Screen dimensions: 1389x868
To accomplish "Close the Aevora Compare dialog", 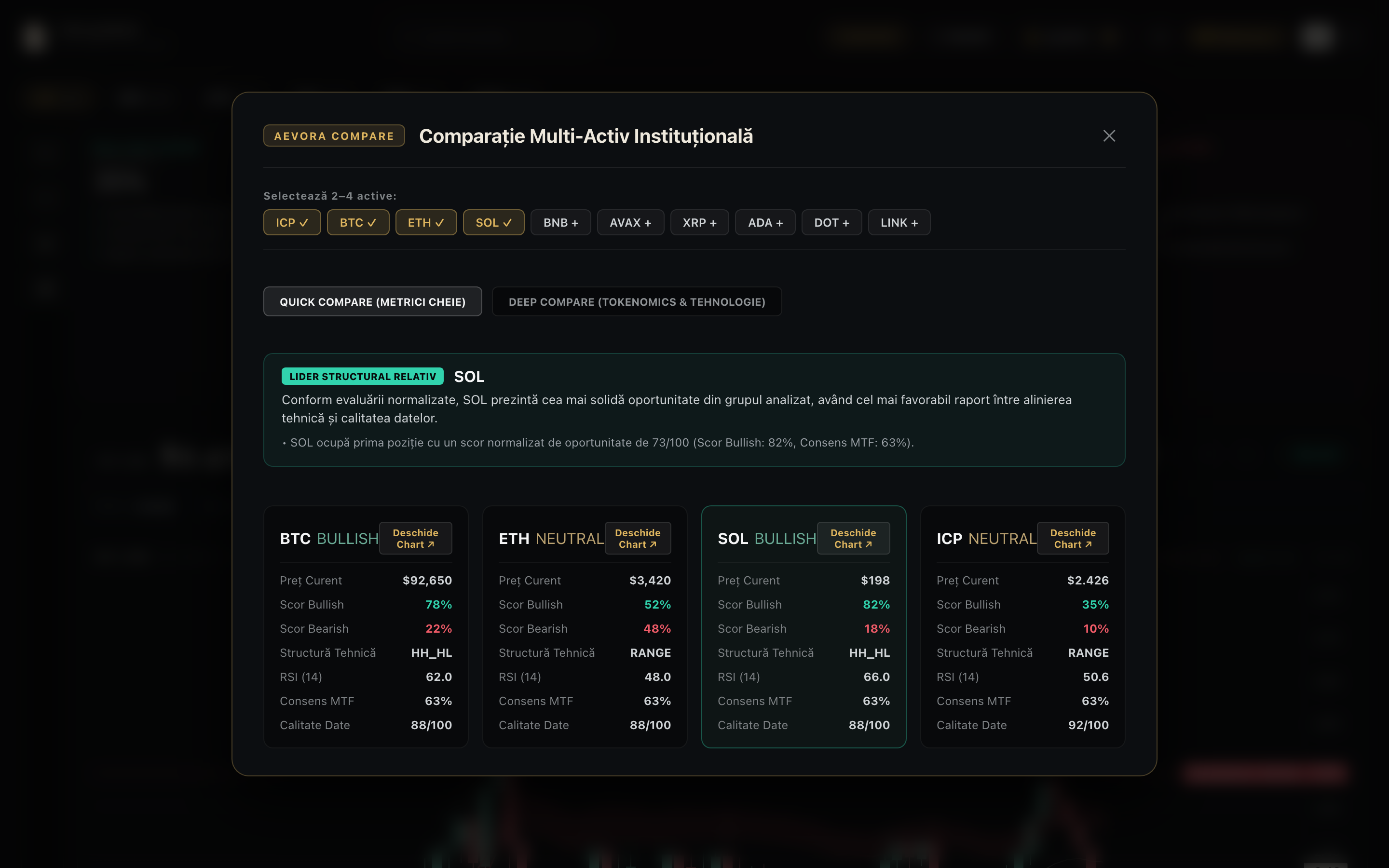I will pyautogui.click(x=1109, y=136).
